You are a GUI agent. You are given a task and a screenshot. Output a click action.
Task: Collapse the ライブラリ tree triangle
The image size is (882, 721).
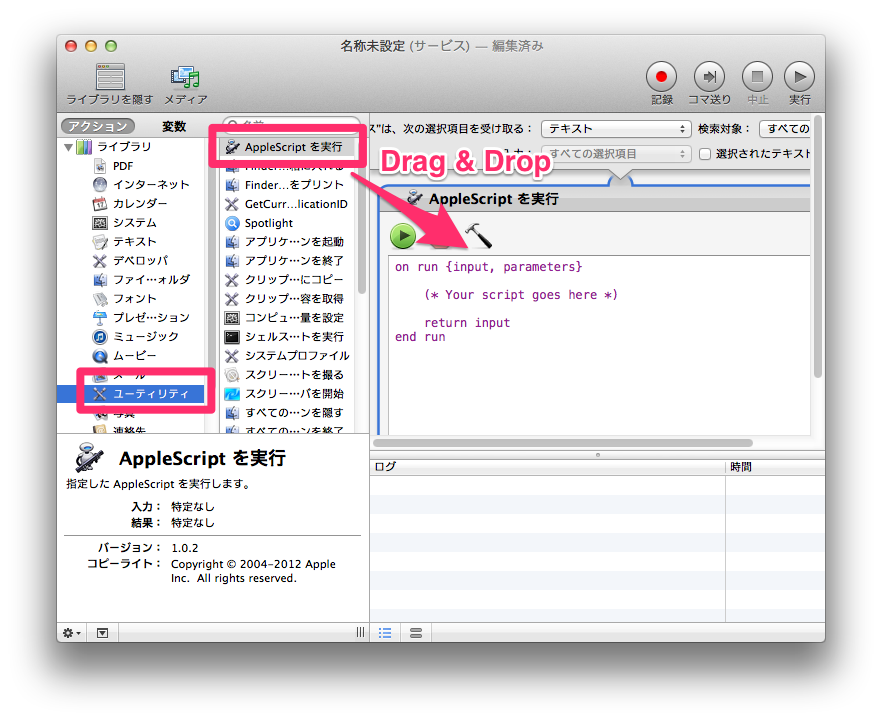pos(69,147)
